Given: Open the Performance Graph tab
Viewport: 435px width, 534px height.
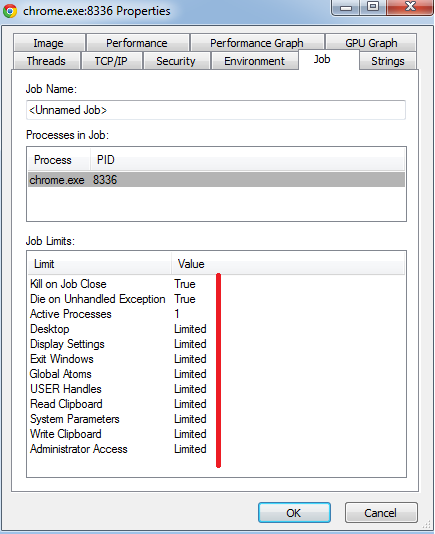Looking at the screenshot, I should click(257, 43).
